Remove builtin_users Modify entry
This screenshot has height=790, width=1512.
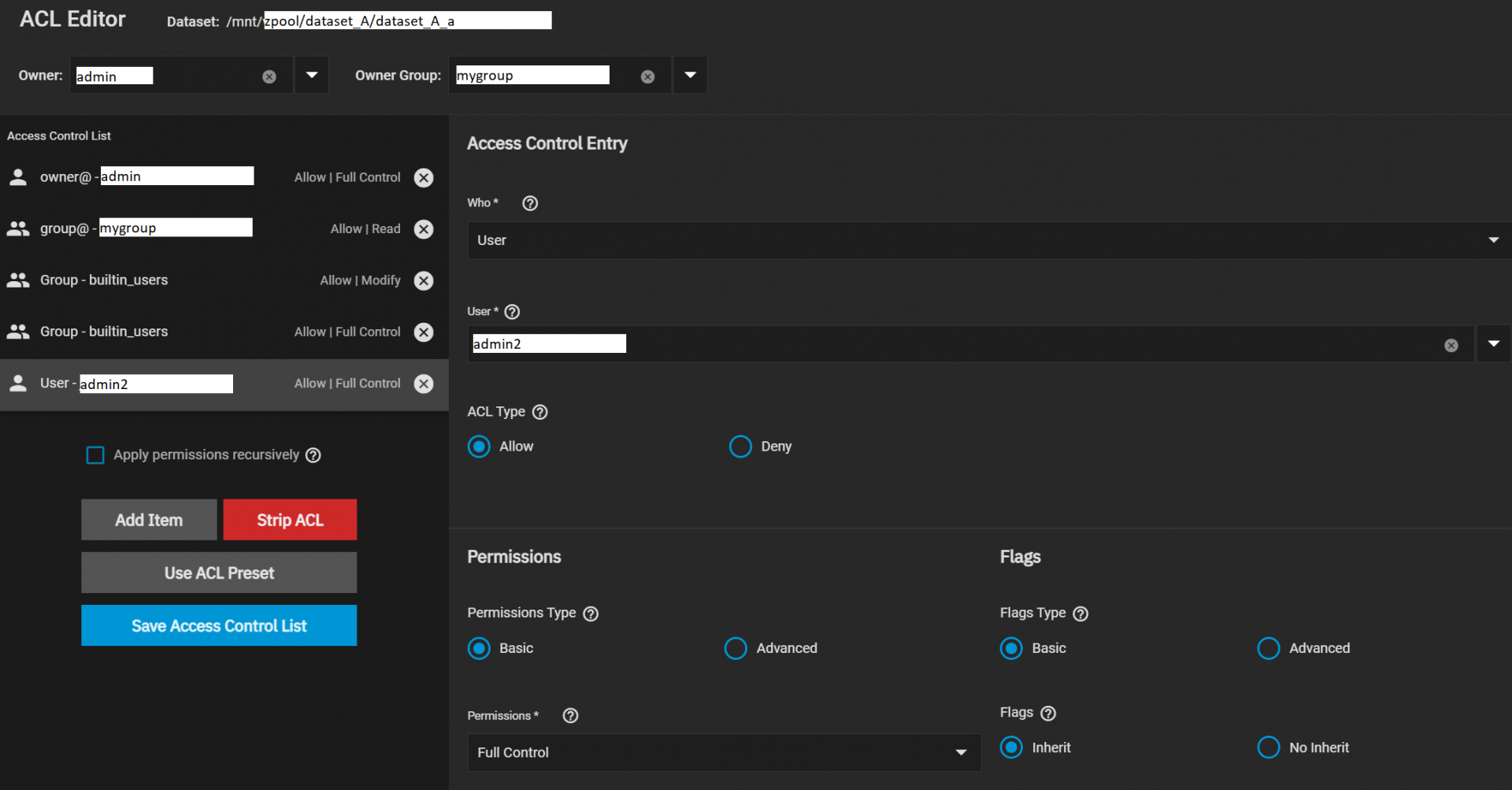424,280
